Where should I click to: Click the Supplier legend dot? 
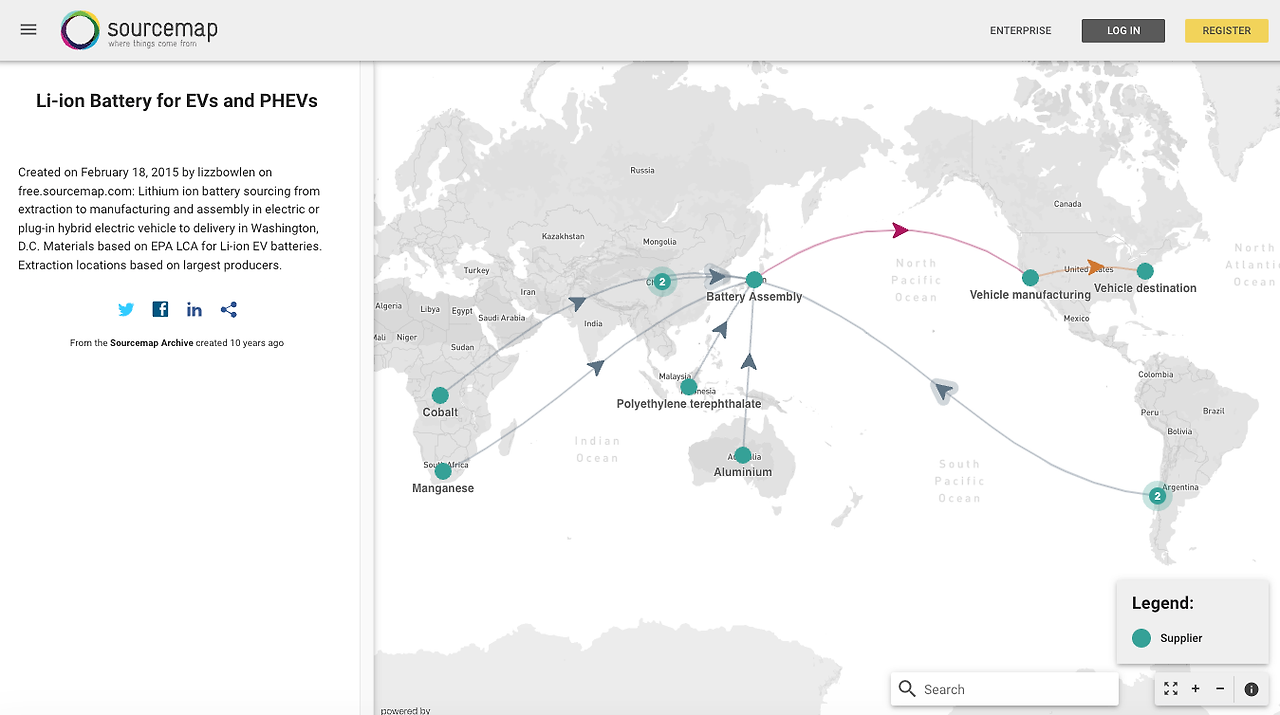tap(1141, 638)
